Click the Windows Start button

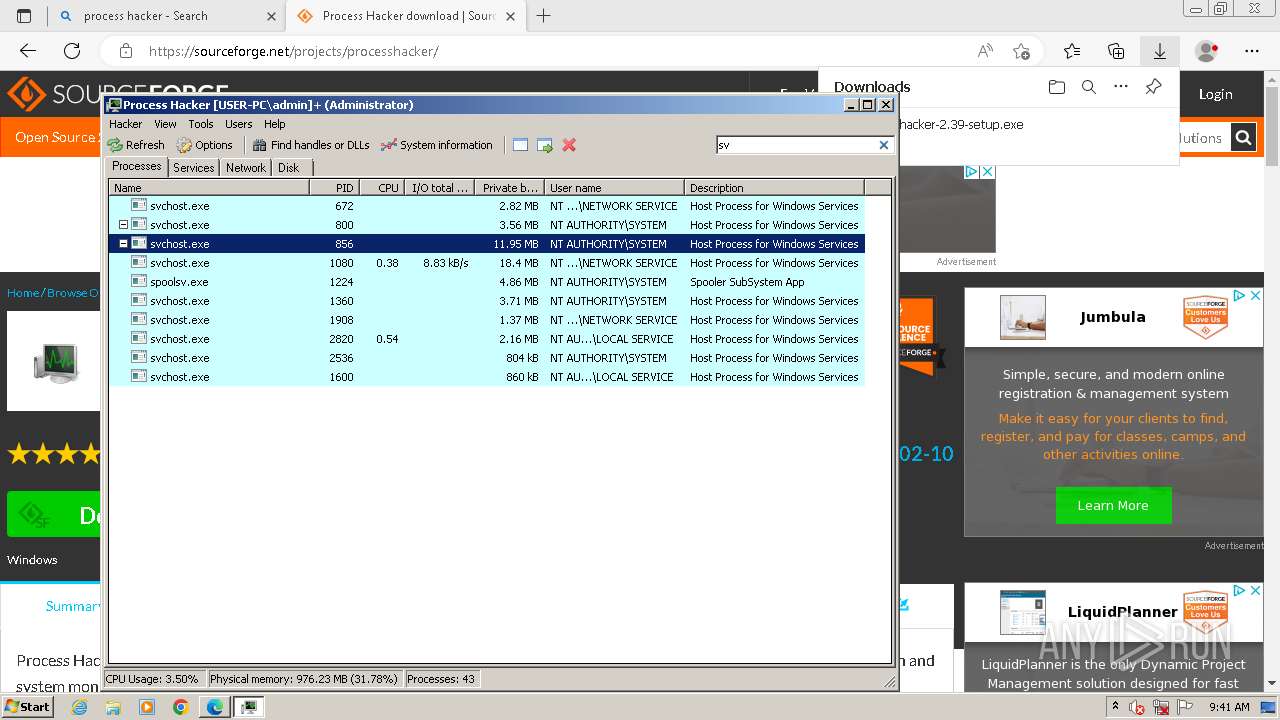[x=28, y=706]
